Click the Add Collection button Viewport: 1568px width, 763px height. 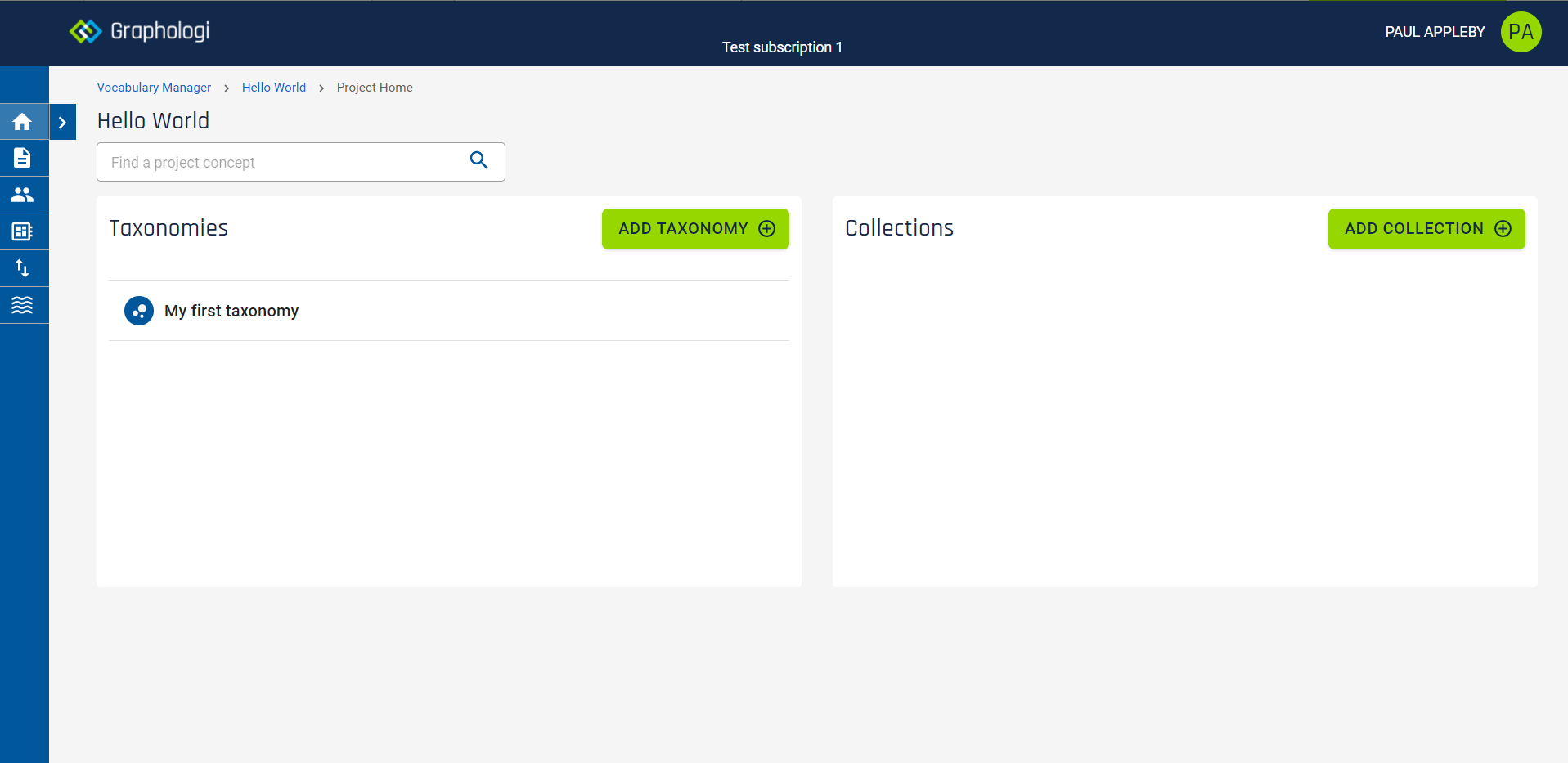[x=1426, y=229]
